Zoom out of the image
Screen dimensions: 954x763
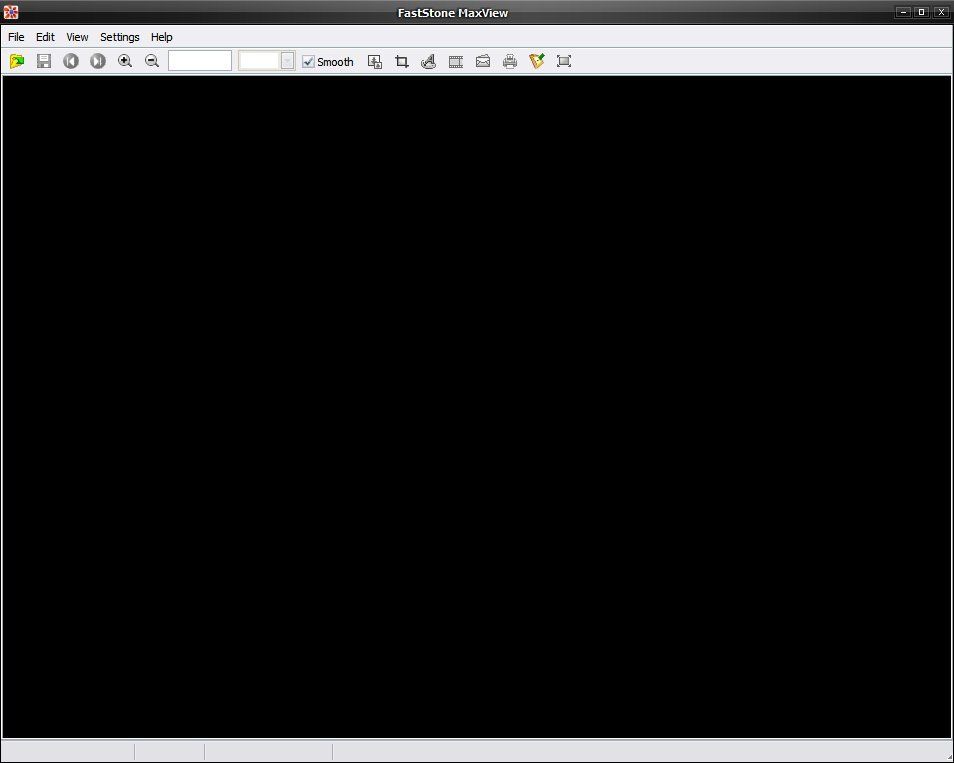point(152,61)
